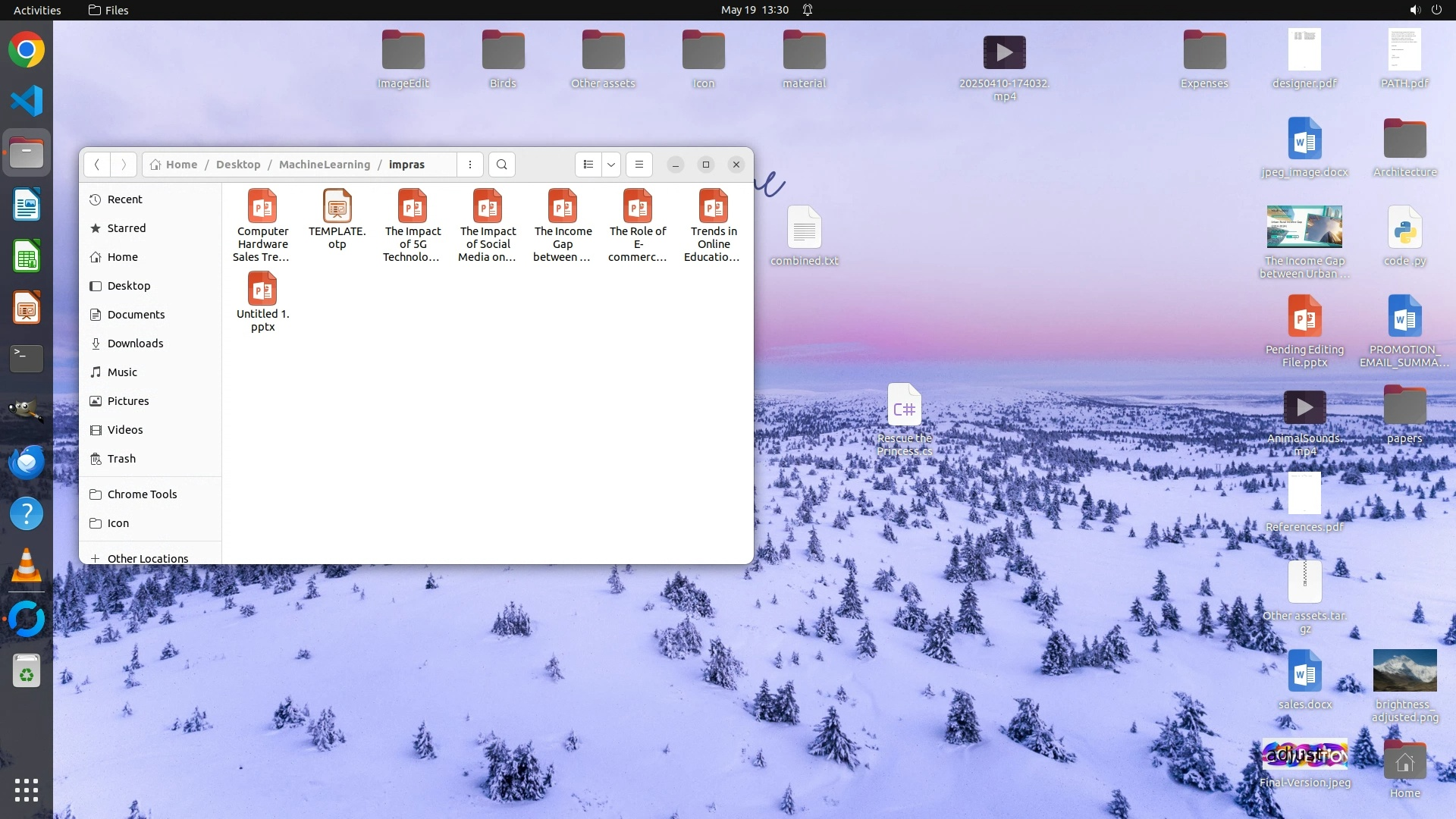Screen dimensions: 1456x819
Task: Open path bar three-dot menu
Action: click(470, 165)
